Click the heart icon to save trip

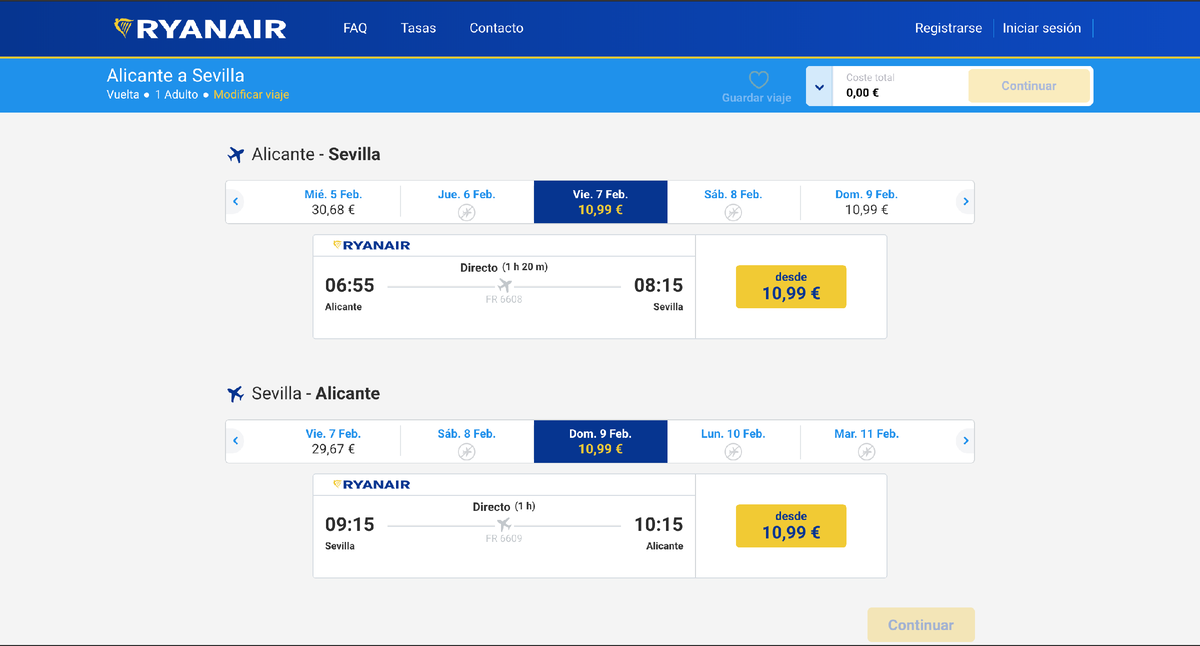(x=758, y=80)
